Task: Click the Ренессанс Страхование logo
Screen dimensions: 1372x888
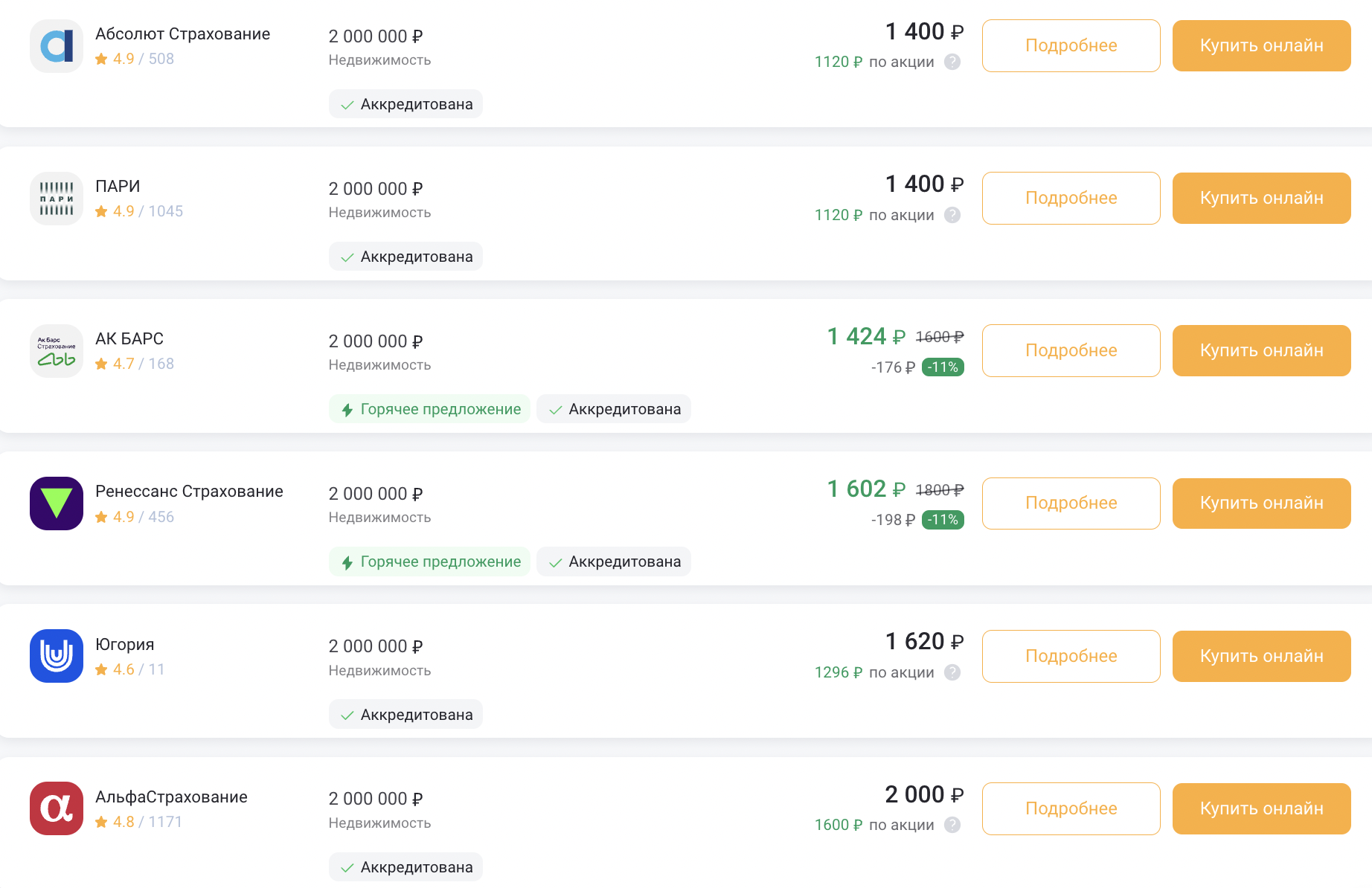Action: coord(57,503)
